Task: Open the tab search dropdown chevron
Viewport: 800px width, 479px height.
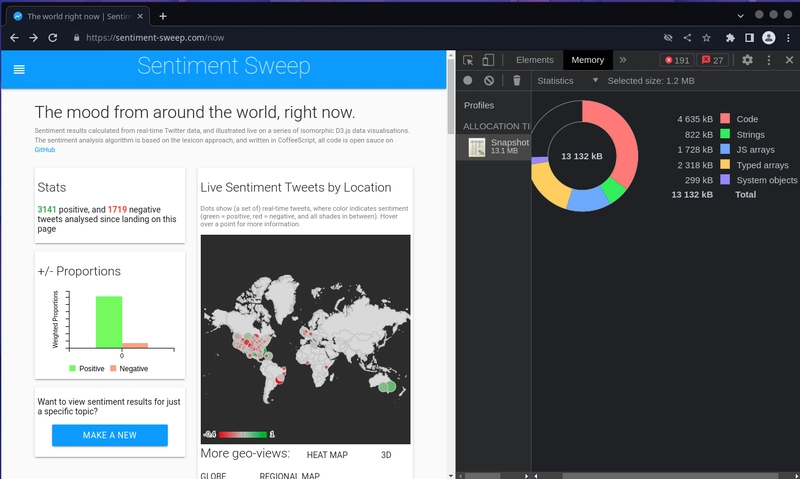Action: click(x=740, y=16)
